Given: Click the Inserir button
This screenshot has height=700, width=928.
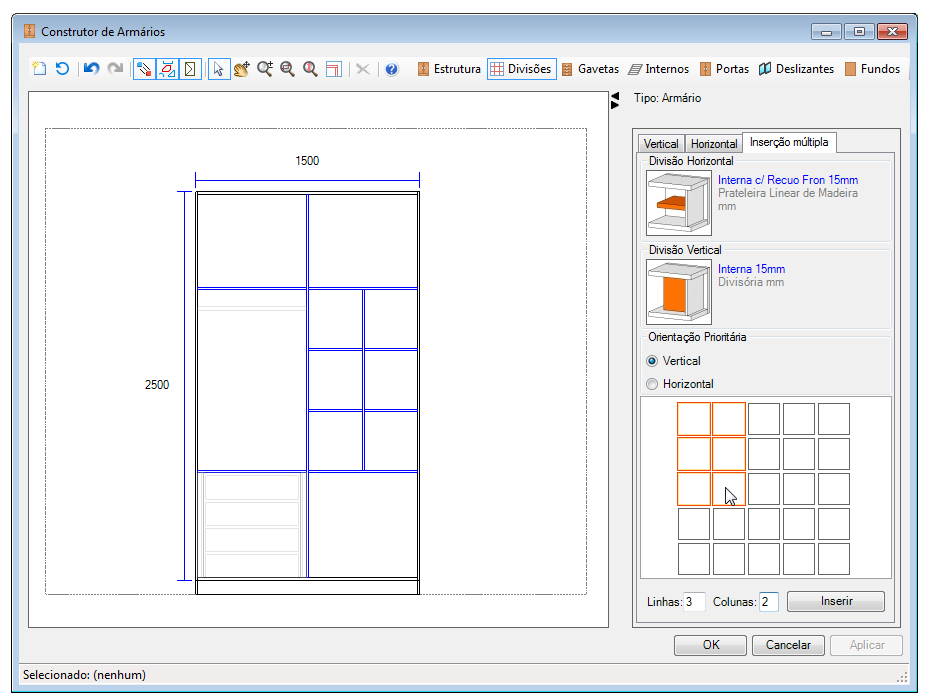Looking at the screenshot, I should coord(836,601).
